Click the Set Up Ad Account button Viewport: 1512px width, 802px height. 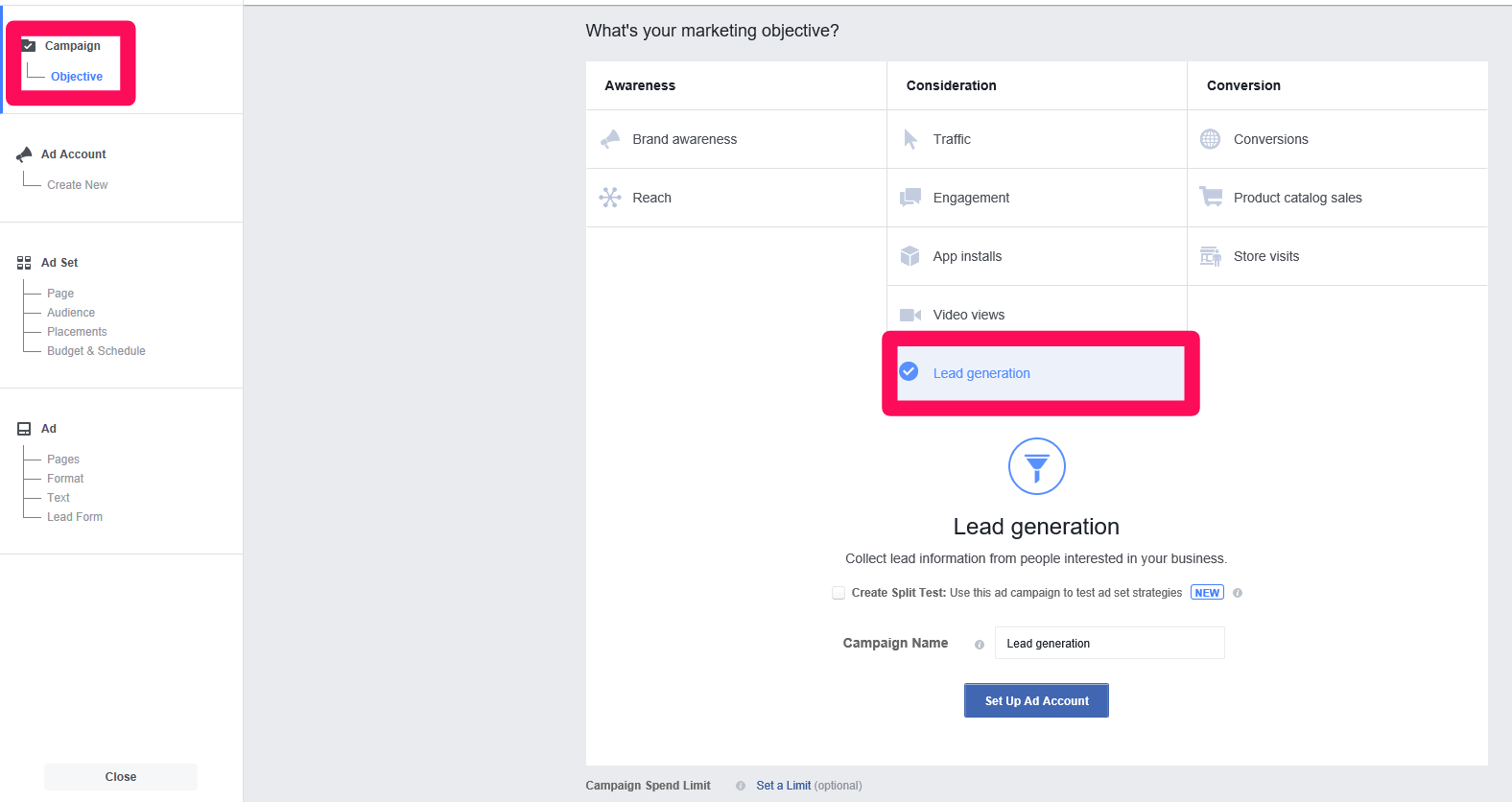point(1036,700)
